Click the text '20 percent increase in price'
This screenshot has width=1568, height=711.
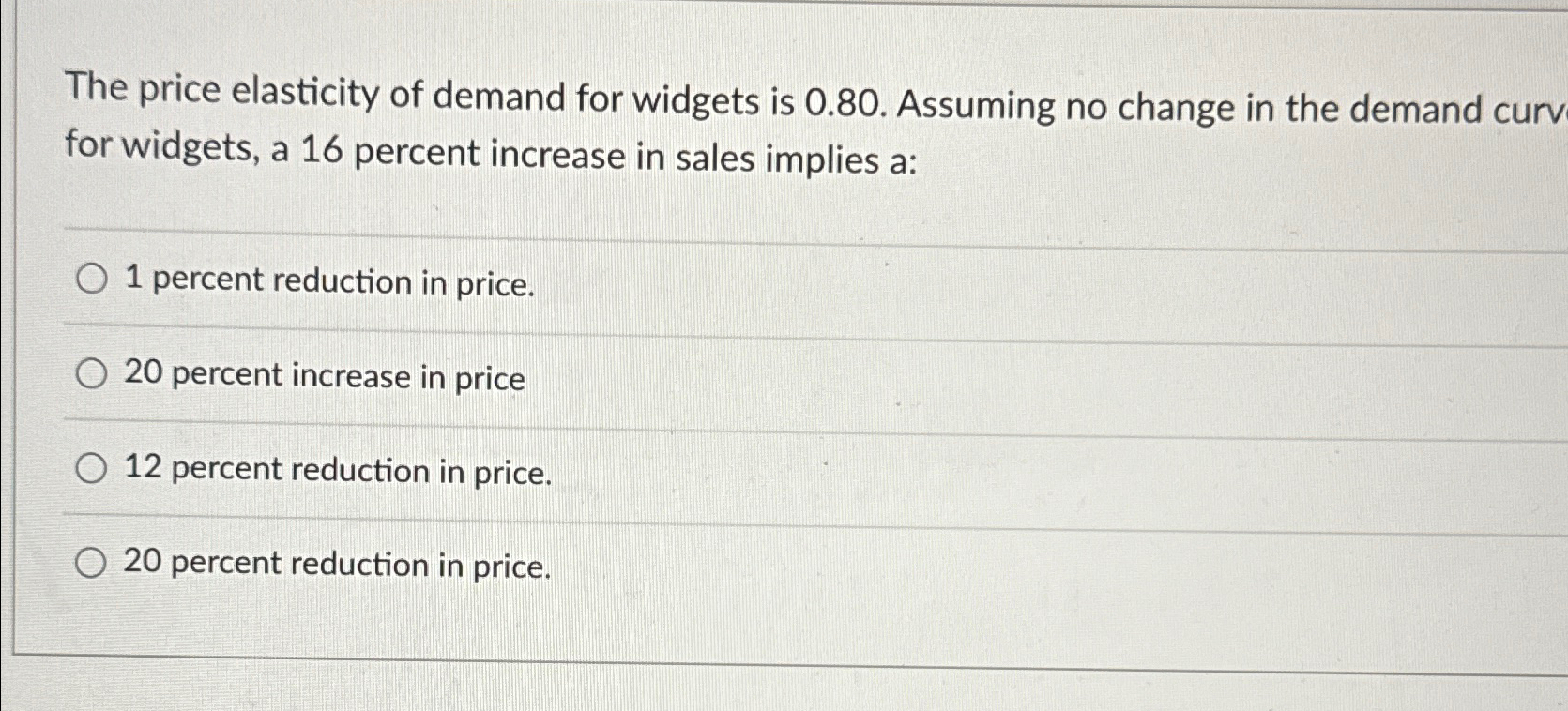click(x=324, y=376)
